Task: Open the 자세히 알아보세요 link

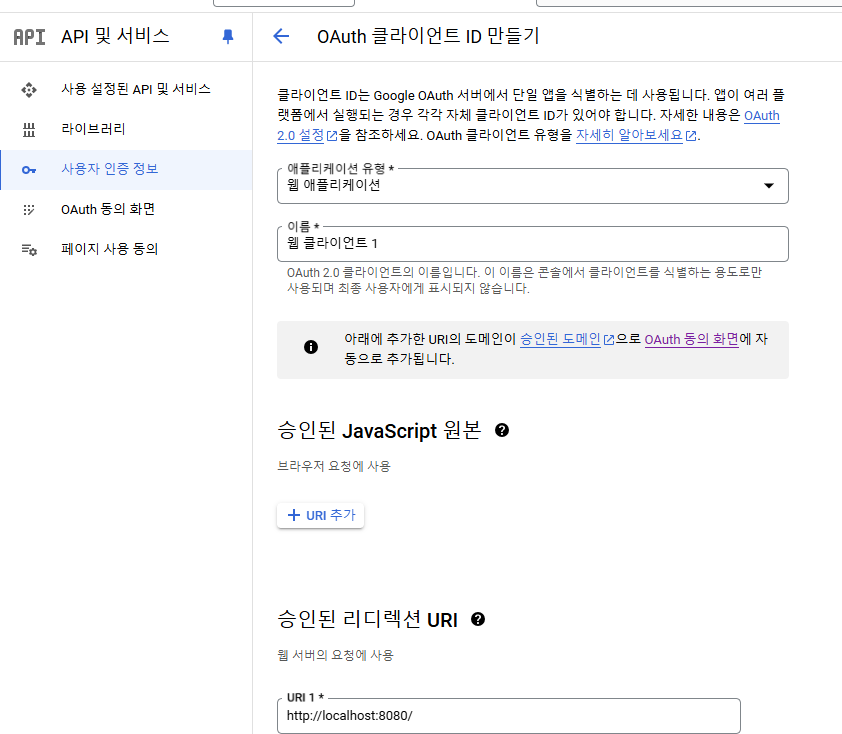Action: tap(629, 135)
